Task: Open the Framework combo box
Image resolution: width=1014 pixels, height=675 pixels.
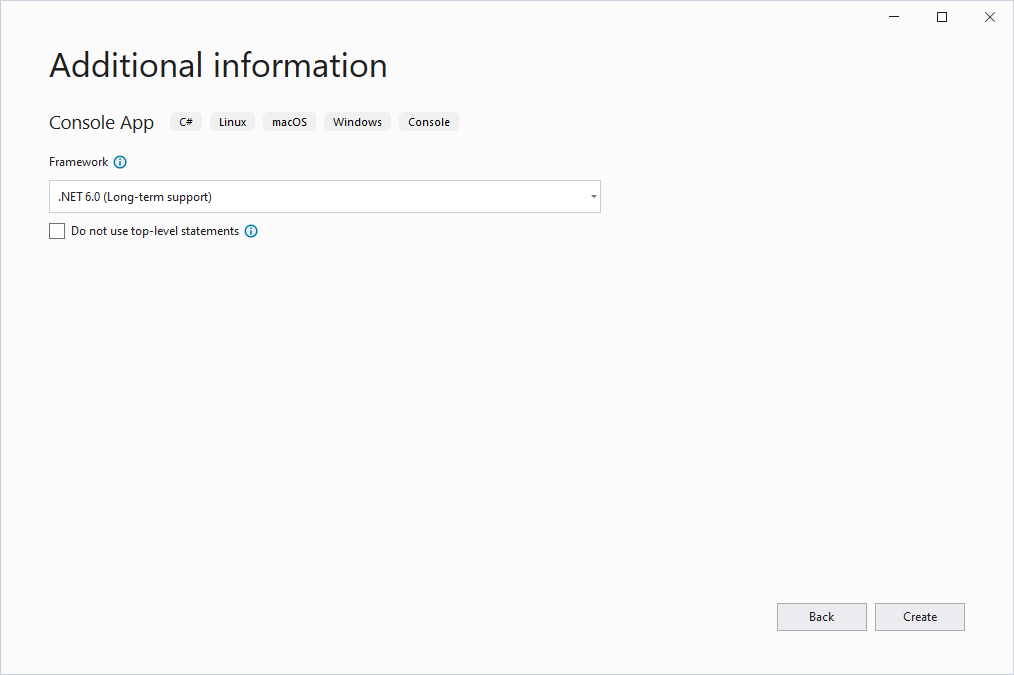Action: pos(324,197)
